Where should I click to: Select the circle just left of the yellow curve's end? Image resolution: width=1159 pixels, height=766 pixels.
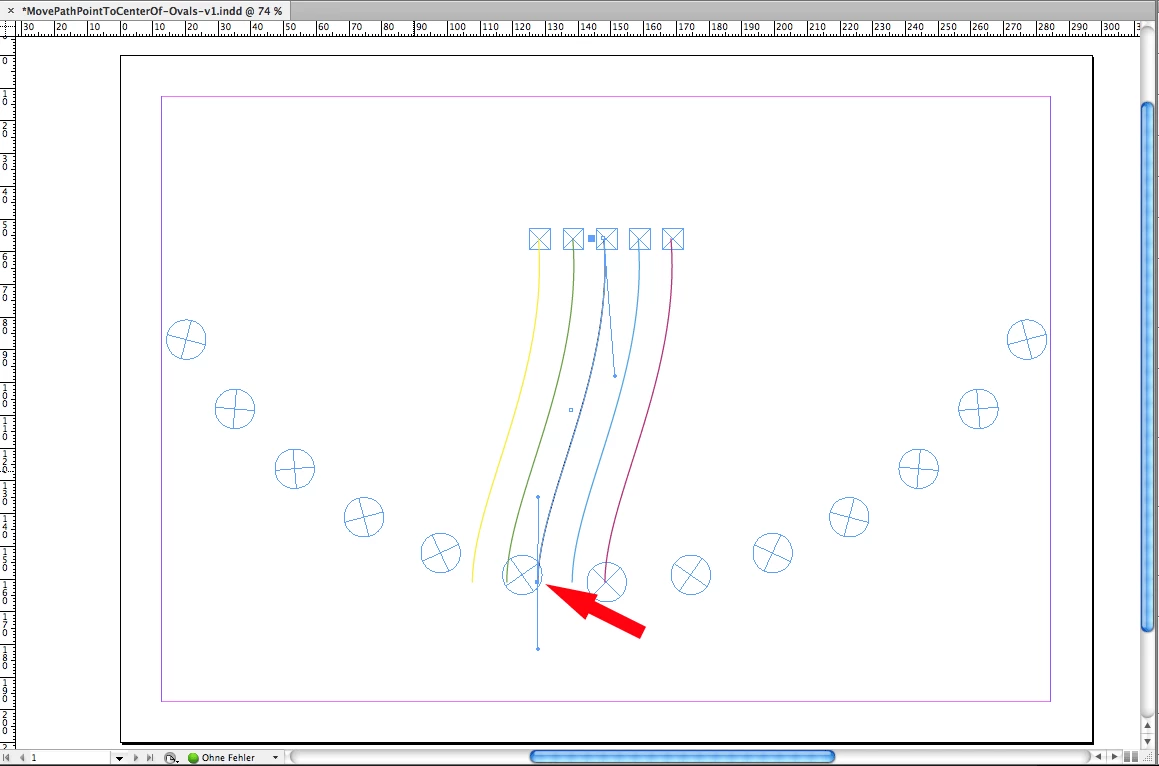[x=441, y=552]
